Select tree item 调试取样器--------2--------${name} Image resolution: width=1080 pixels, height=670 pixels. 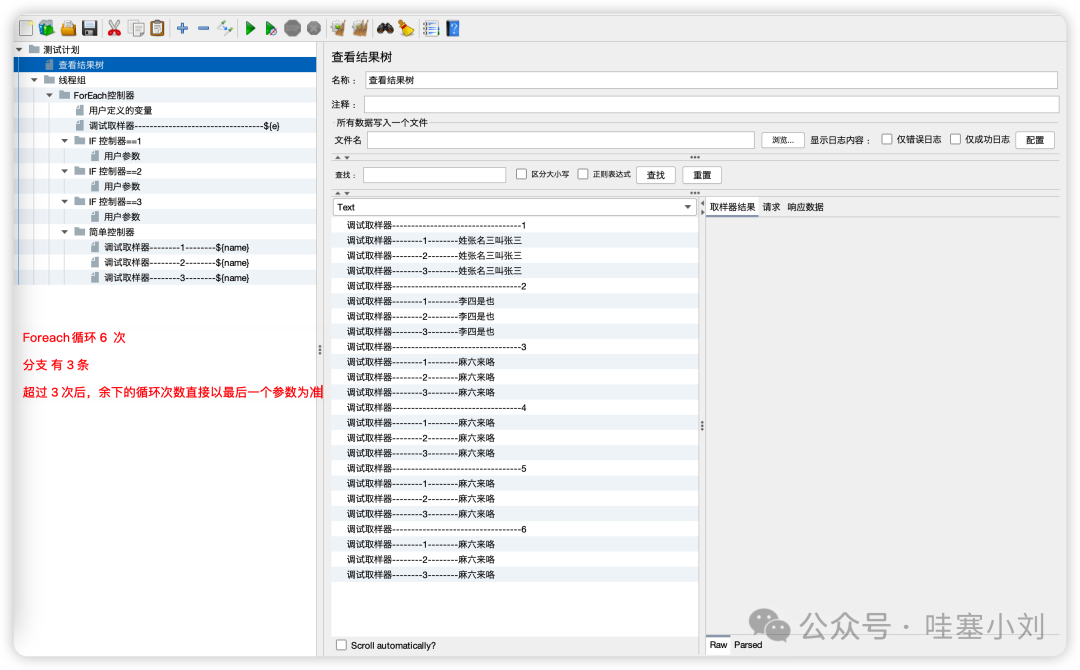coord(176,262)
